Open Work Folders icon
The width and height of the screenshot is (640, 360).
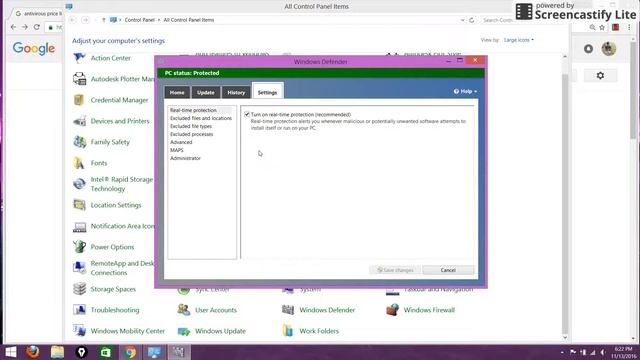tap(288, 331)
